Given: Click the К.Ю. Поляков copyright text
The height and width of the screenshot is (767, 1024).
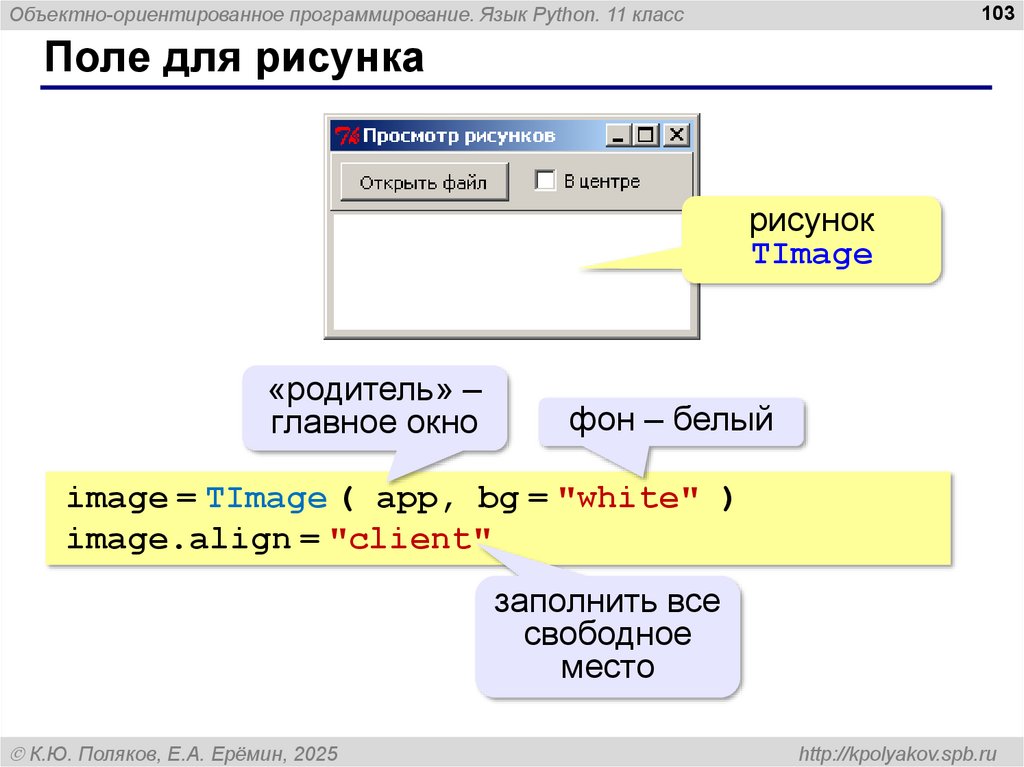Looking at the screenshot, I should [x=174, y=751].
